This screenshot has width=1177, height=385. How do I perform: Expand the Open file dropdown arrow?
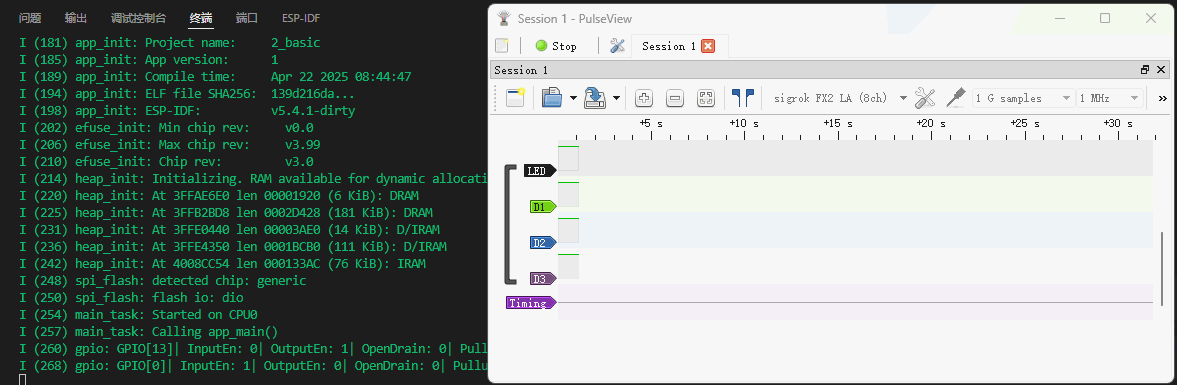click(573, 98)
